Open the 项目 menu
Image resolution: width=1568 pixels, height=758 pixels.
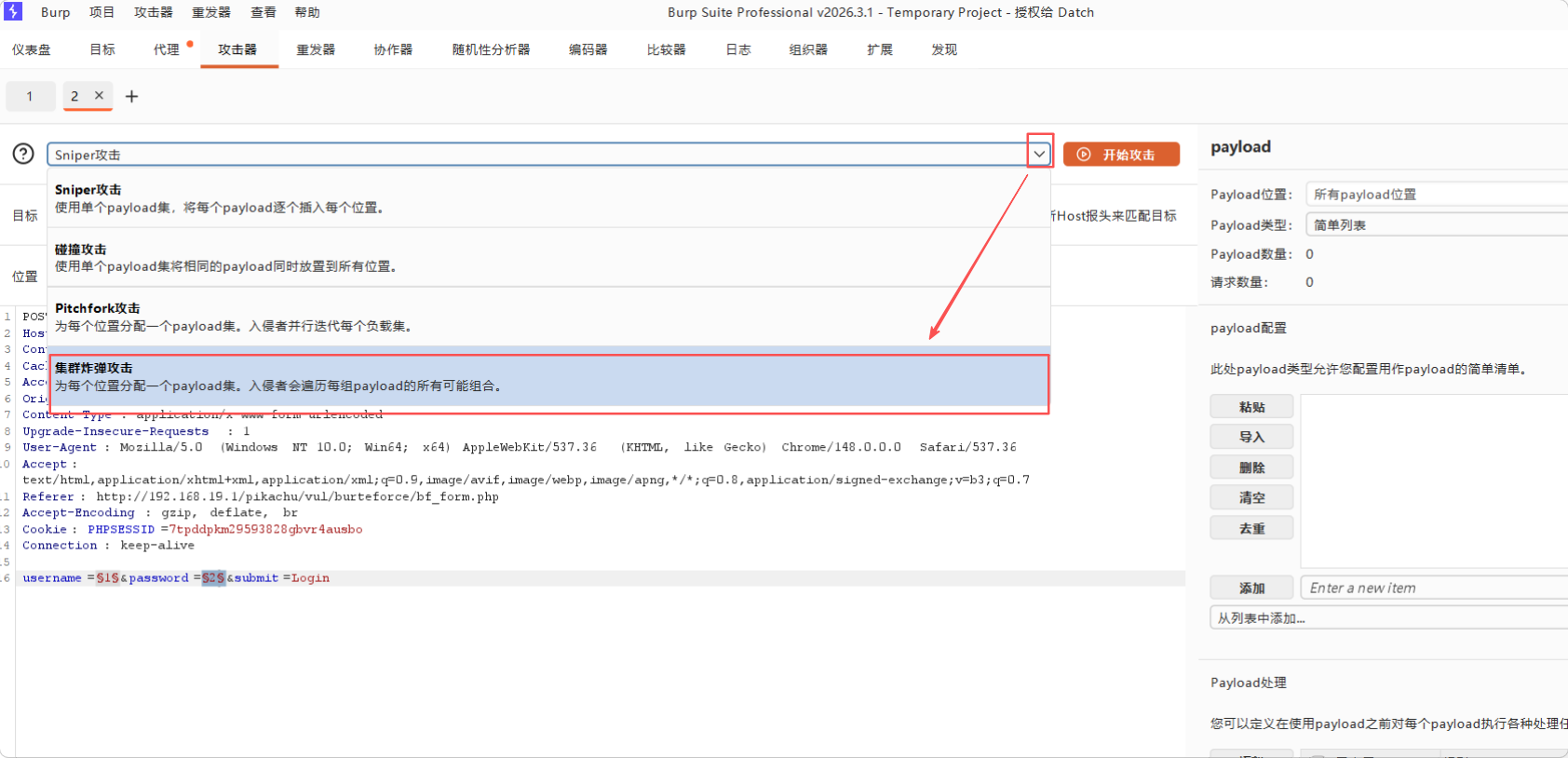tap(101, 12)
